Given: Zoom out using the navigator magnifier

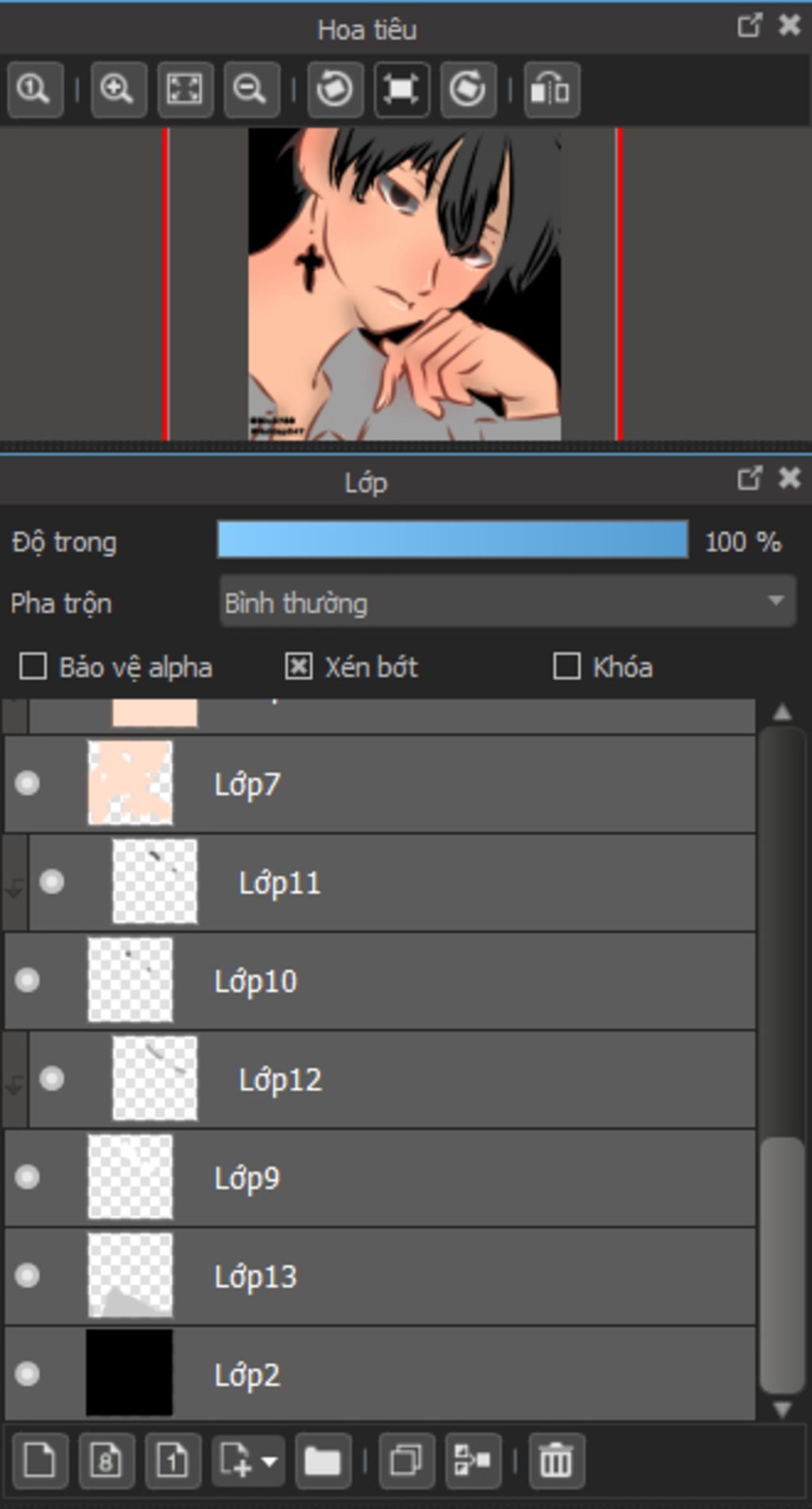Looking at the screenshot, I should [251, 89].
